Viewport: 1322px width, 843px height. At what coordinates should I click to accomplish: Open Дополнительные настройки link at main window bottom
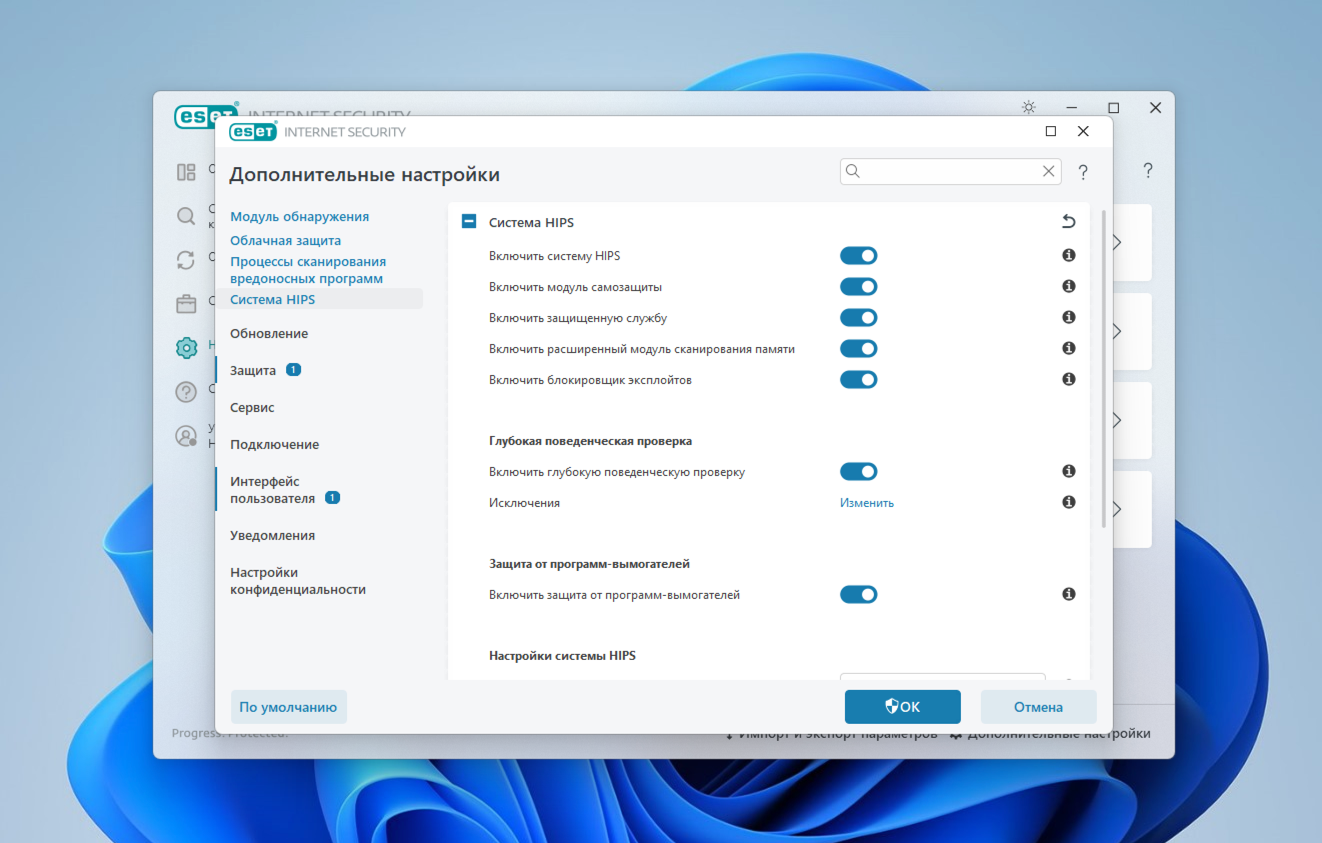tap(1049, 734)
